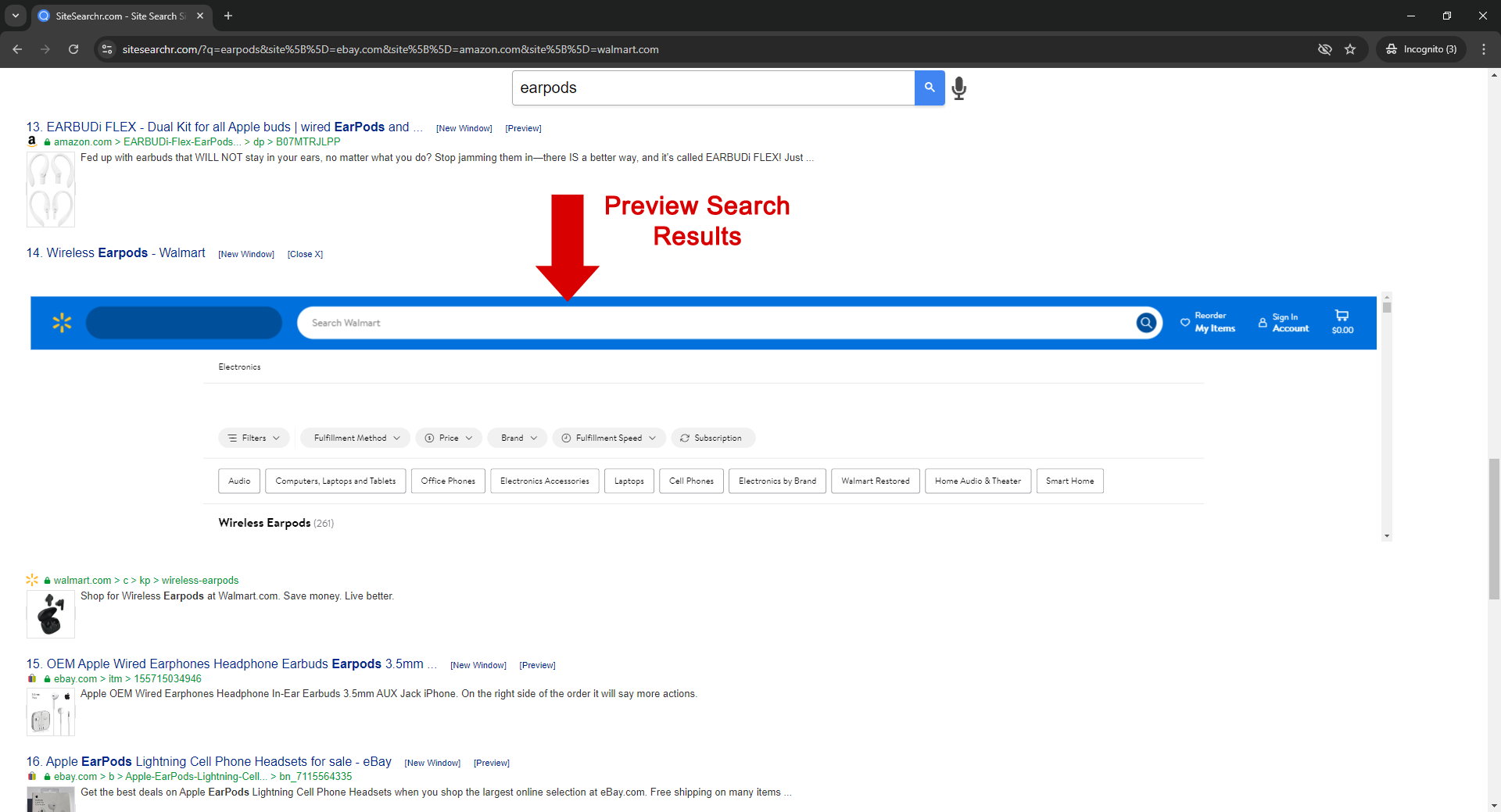Click the Walmart spark logo in preview
The width and height of the screenshot is (1501, 812).
(62, 323)
